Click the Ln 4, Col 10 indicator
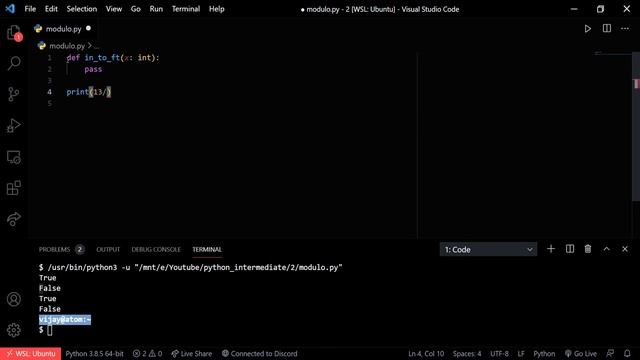The width and height of the screenshot is (640, 360). coord(426,353)
